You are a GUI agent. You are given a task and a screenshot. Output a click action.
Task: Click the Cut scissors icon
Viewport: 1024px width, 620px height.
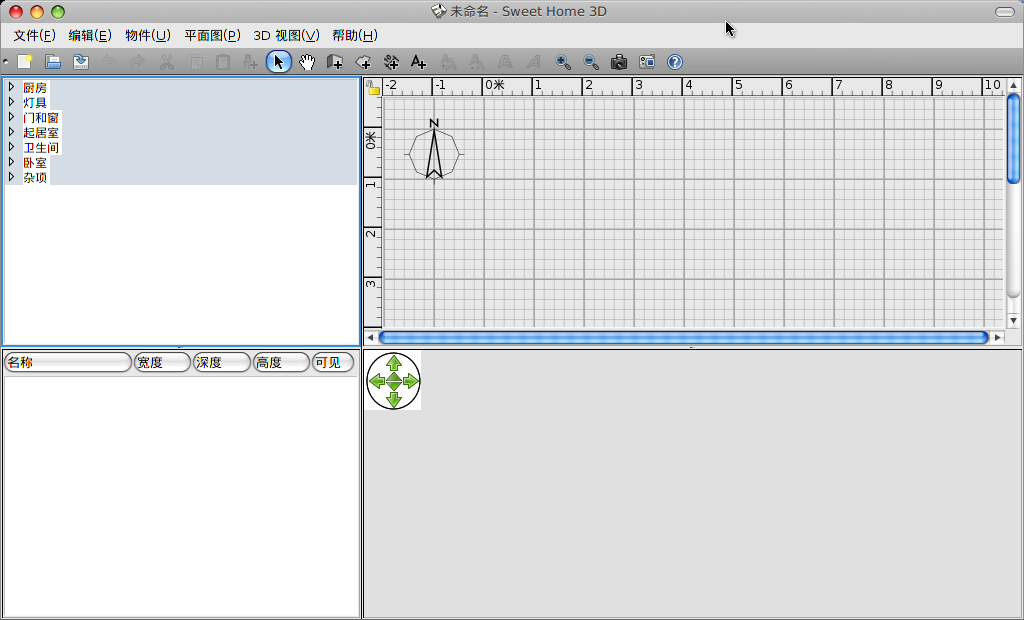point(167,62)
